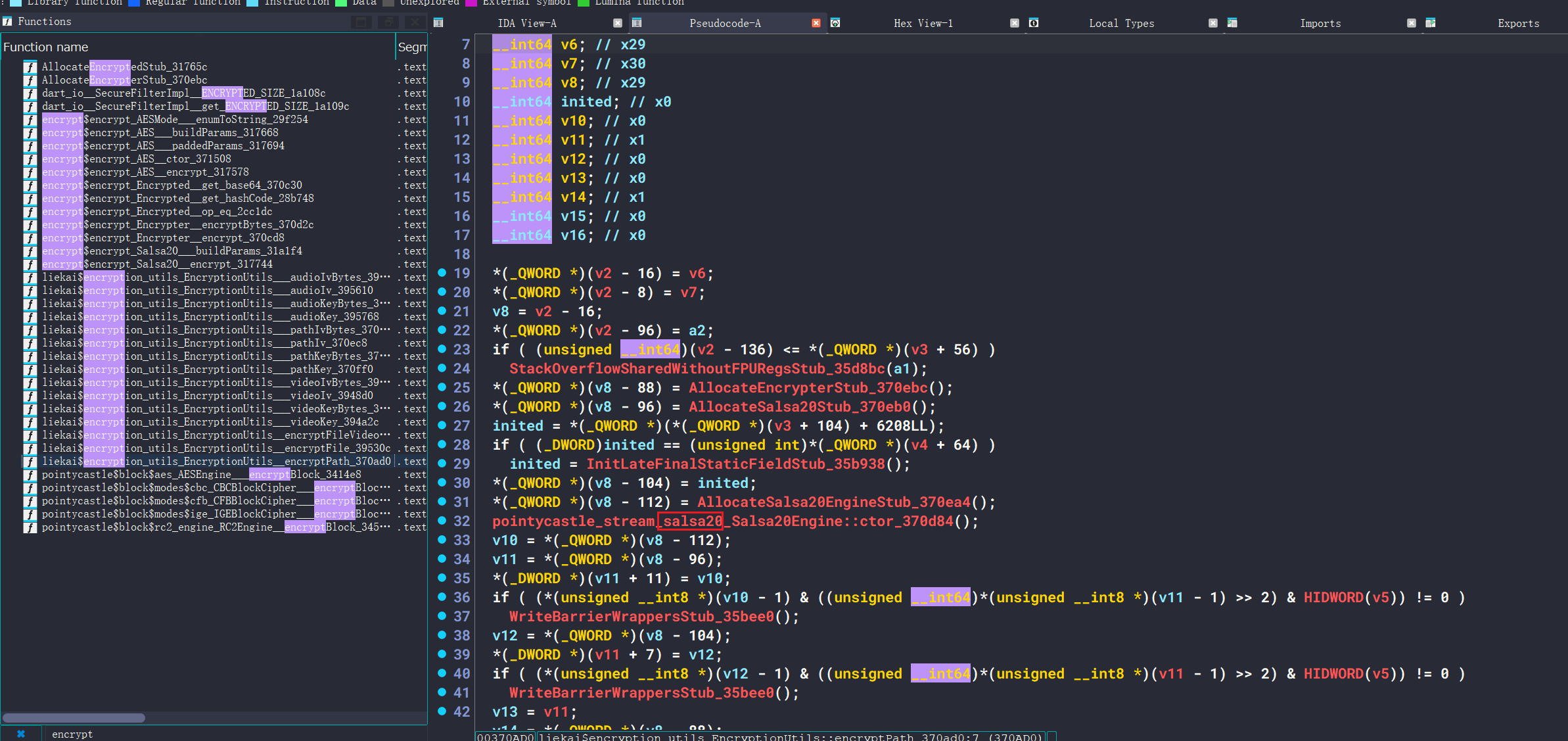Open the Imports tab

click(x=1320, y=23)
